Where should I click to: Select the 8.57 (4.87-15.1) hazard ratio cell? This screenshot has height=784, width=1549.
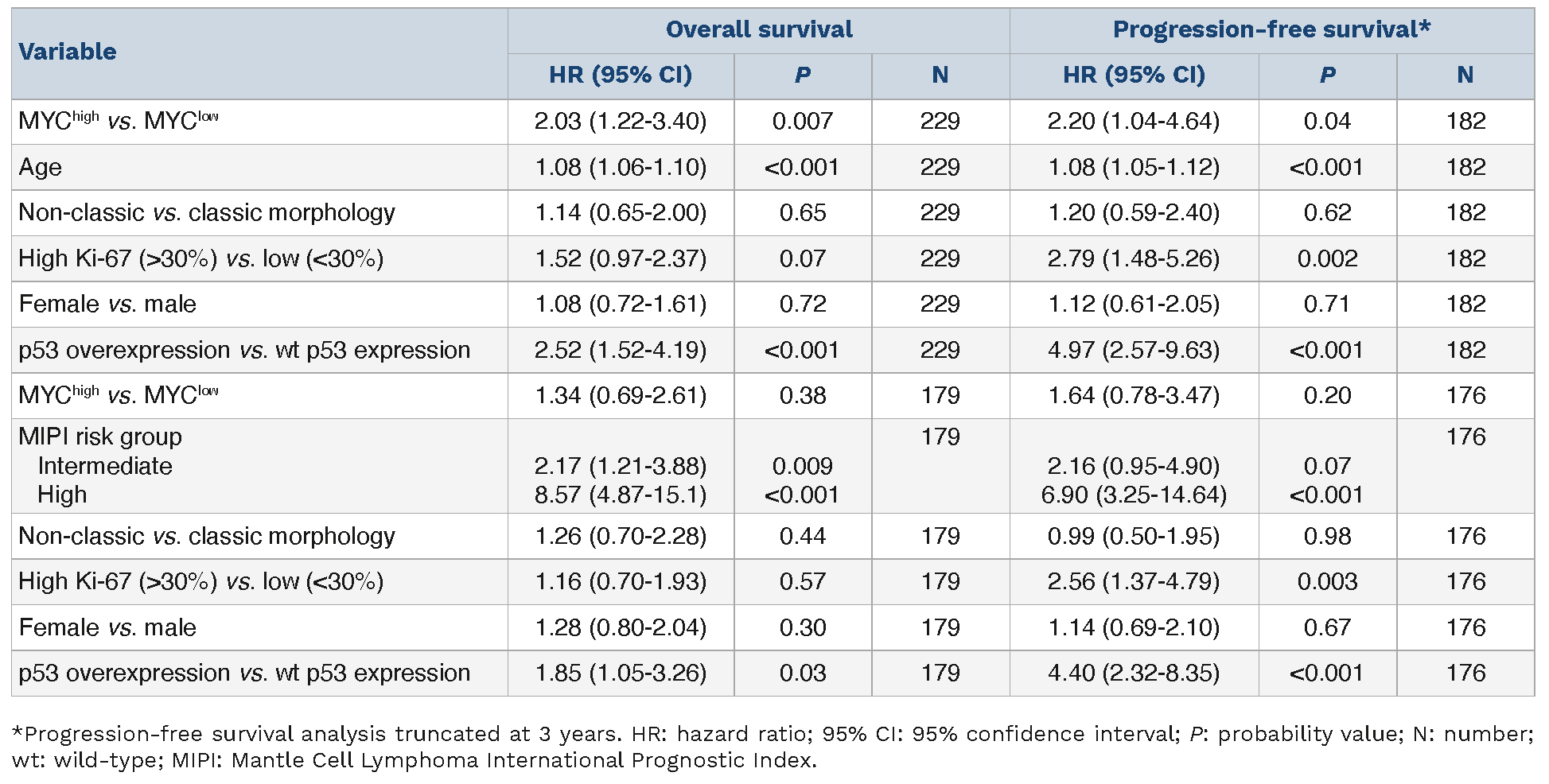621,495
